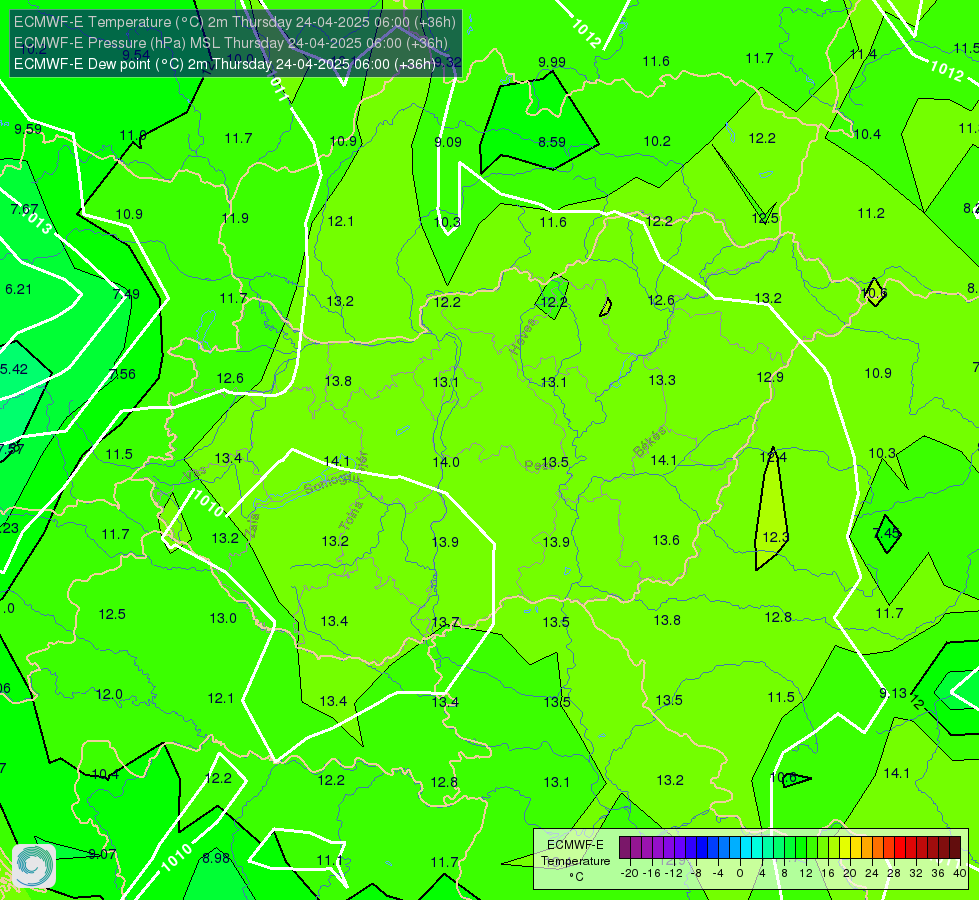Click the 6.21 temperature value
Image resolution: width=979 pixels, height=900 pixels.
[x=18, y=289]
